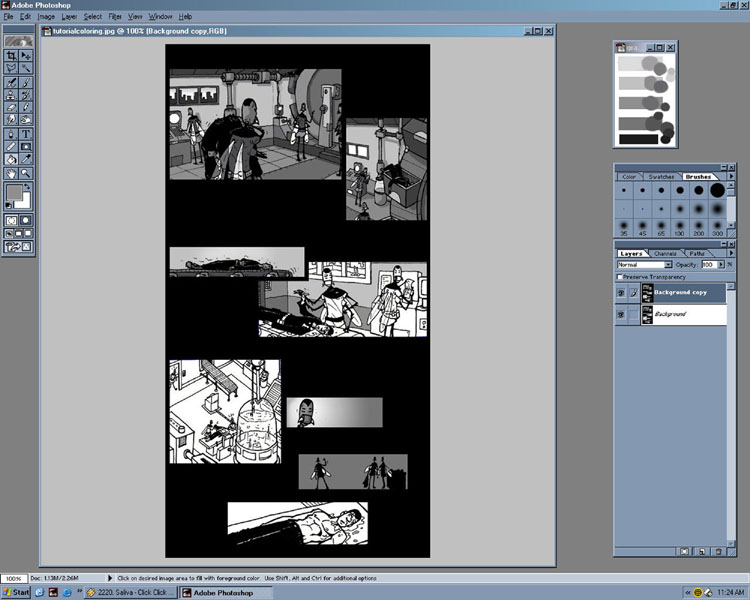Open the Filter menu
Viewport: 750px width, 600px height.
tap(115, 16)
